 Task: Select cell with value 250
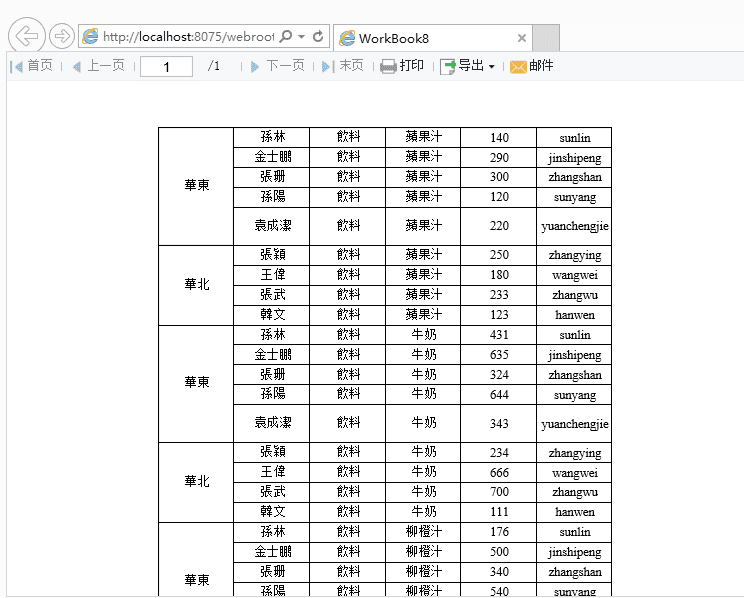(x=499, y=255)
